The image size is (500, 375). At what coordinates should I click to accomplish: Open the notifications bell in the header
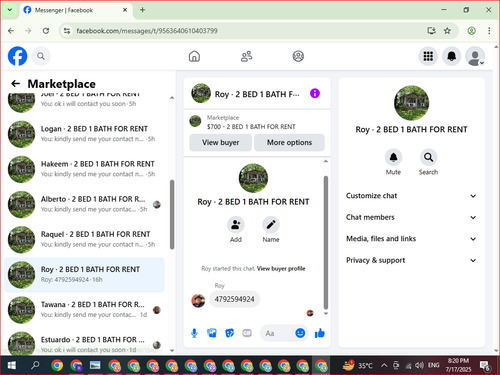click(451, 56)
